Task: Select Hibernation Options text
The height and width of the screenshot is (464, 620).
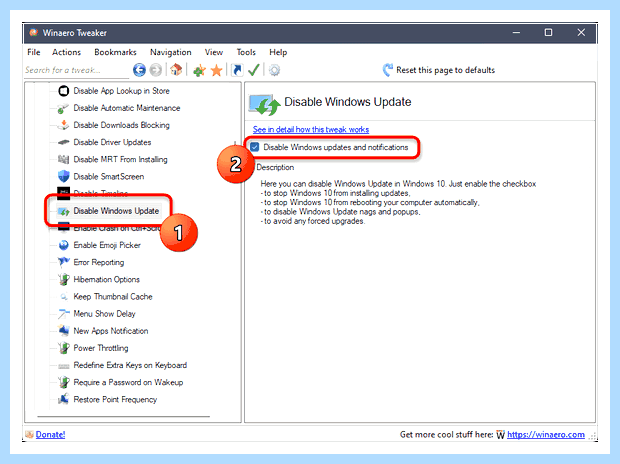Action: click(x=107, y=279)
